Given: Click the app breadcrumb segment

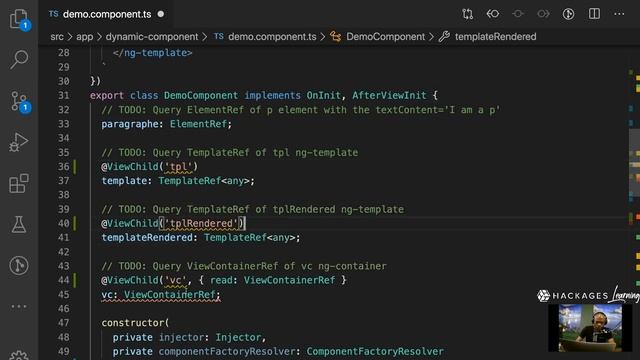Looking at the screenshot, I should (84, 37).
